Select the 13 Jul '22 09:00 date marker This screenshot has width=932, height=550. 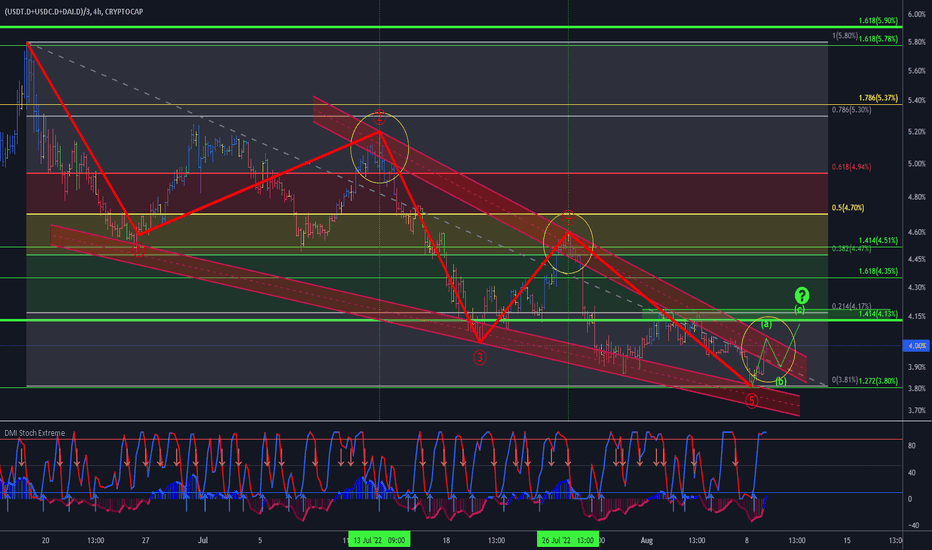(379, 540)
